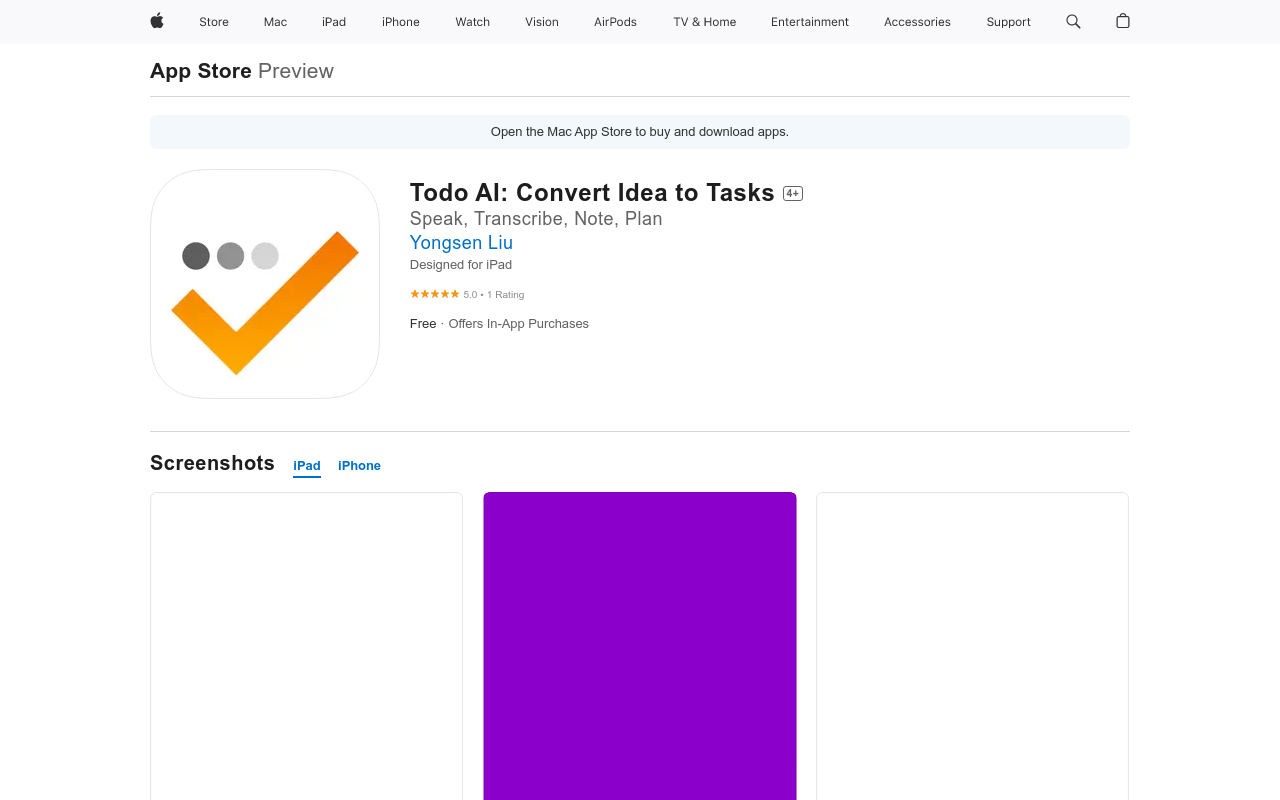Open the Vision menu

[542, 22]
